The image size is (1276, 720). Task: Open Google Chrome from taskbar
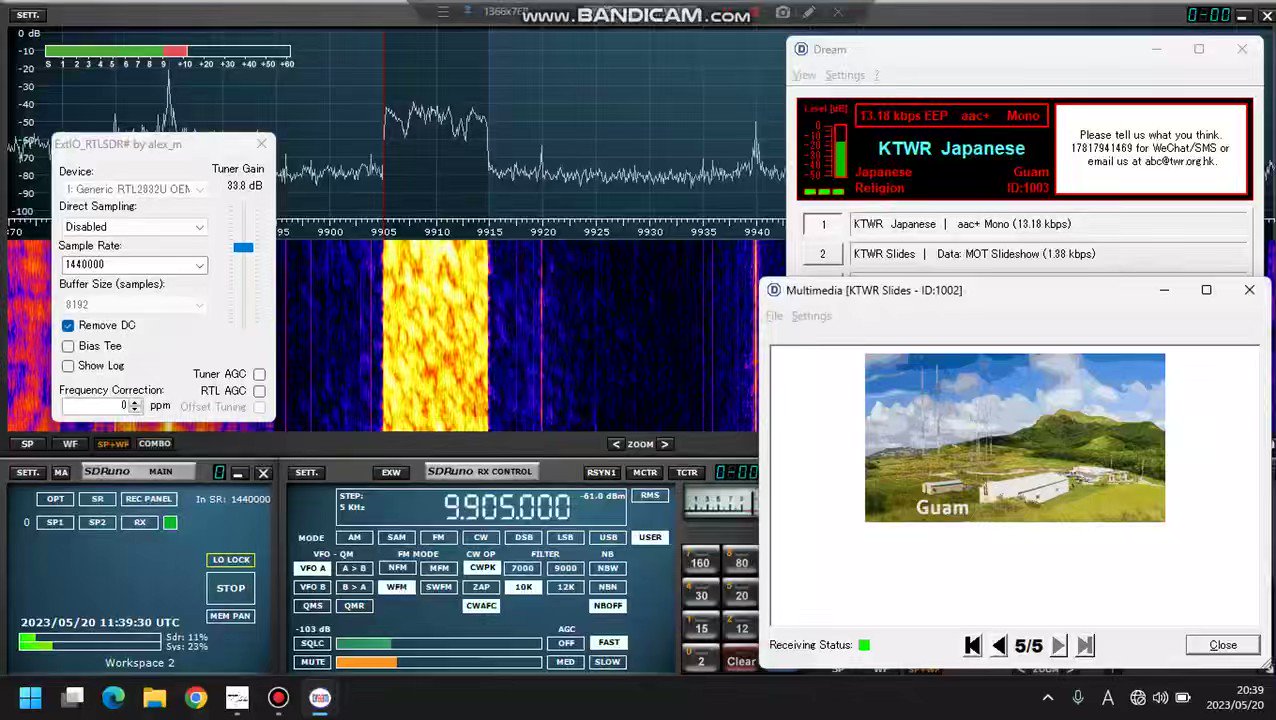[x=196, y=697]
